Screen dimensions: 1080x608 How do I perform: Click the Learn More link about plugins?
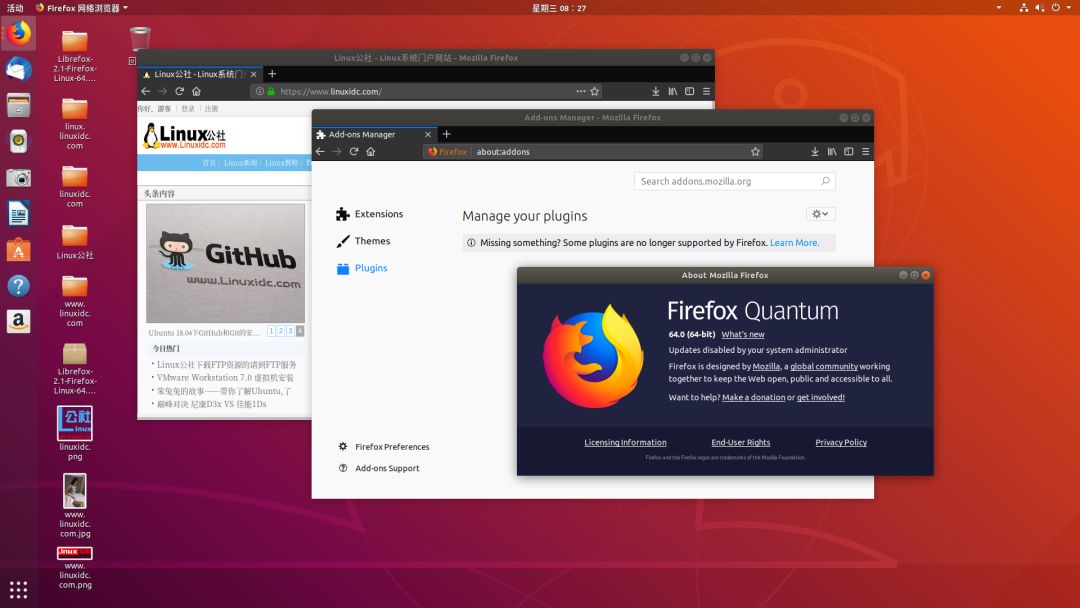tap(794, 242)
